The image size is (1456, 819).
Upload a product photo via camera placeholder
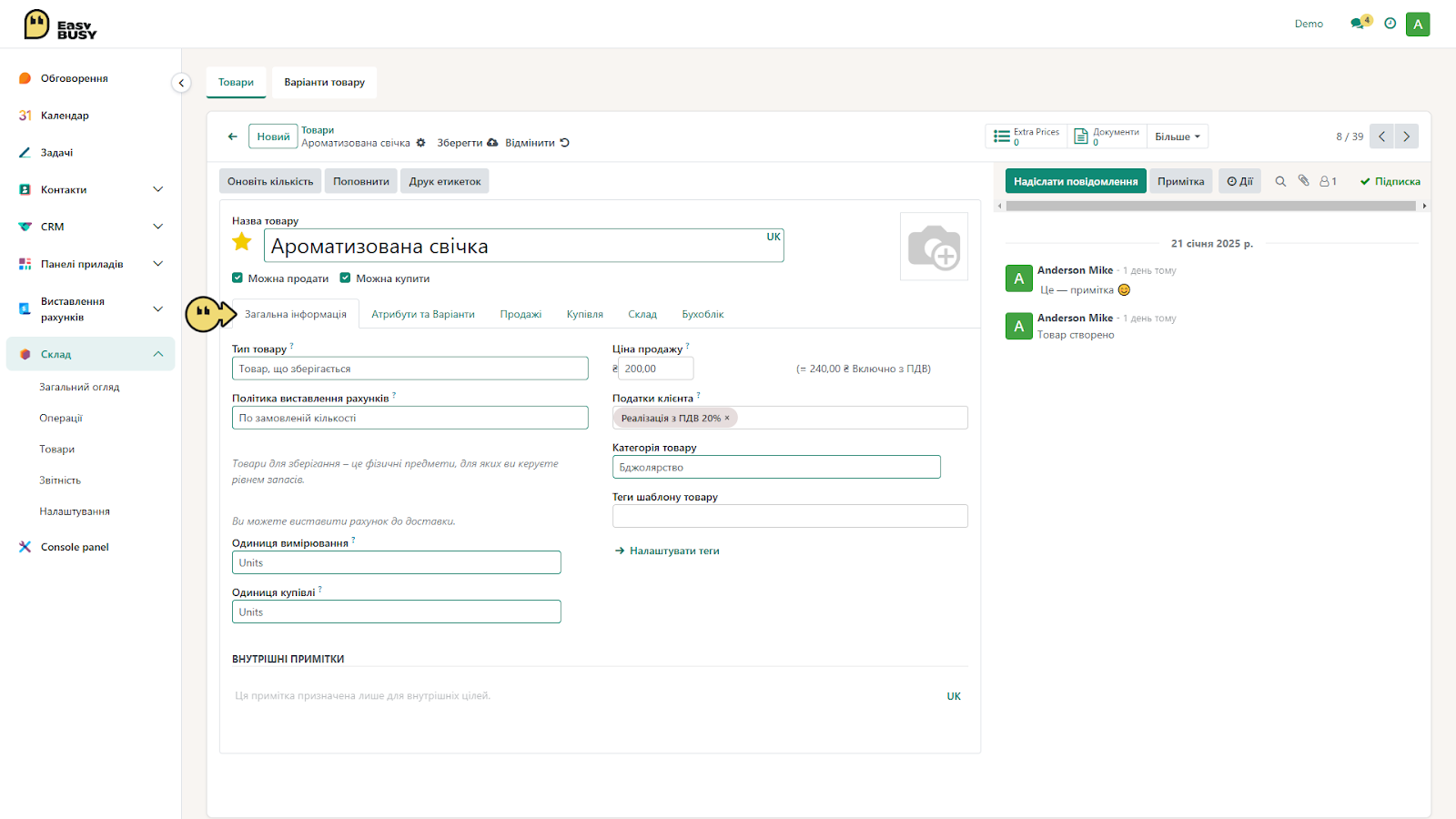tap(934, 247)
